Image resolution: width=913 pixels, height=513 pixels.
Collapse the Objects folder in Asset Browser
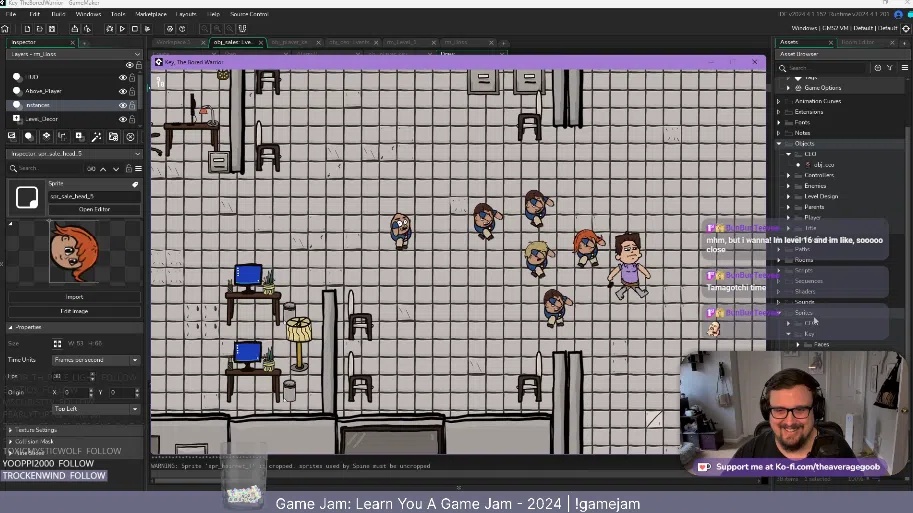779,144
